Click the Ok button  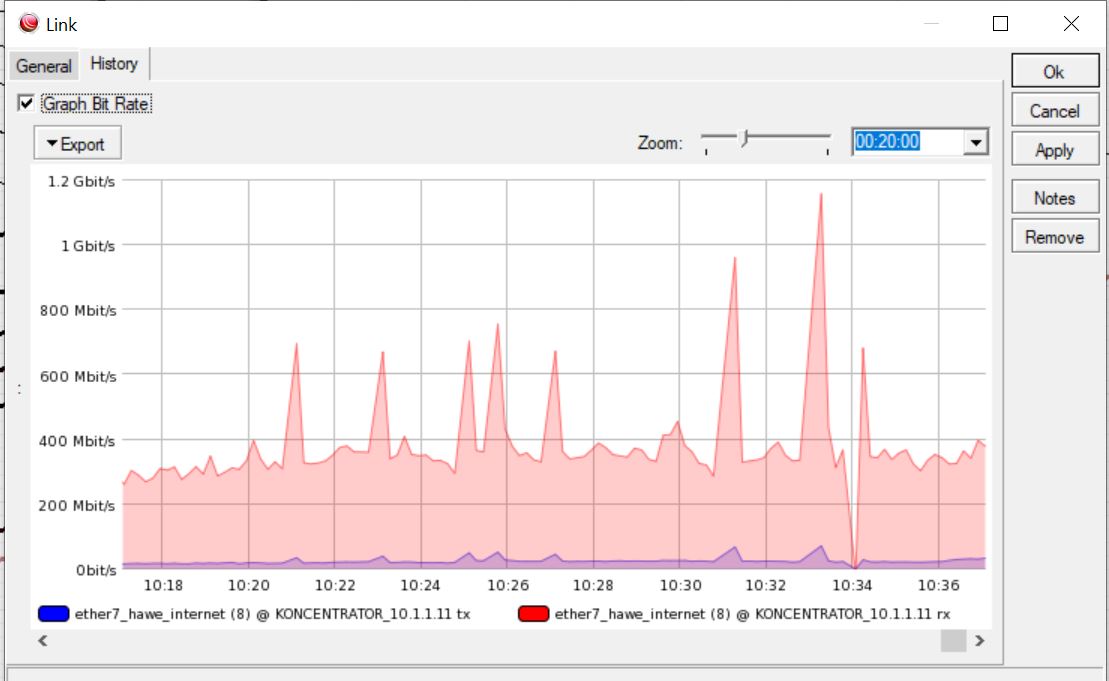pos(1055,71)
